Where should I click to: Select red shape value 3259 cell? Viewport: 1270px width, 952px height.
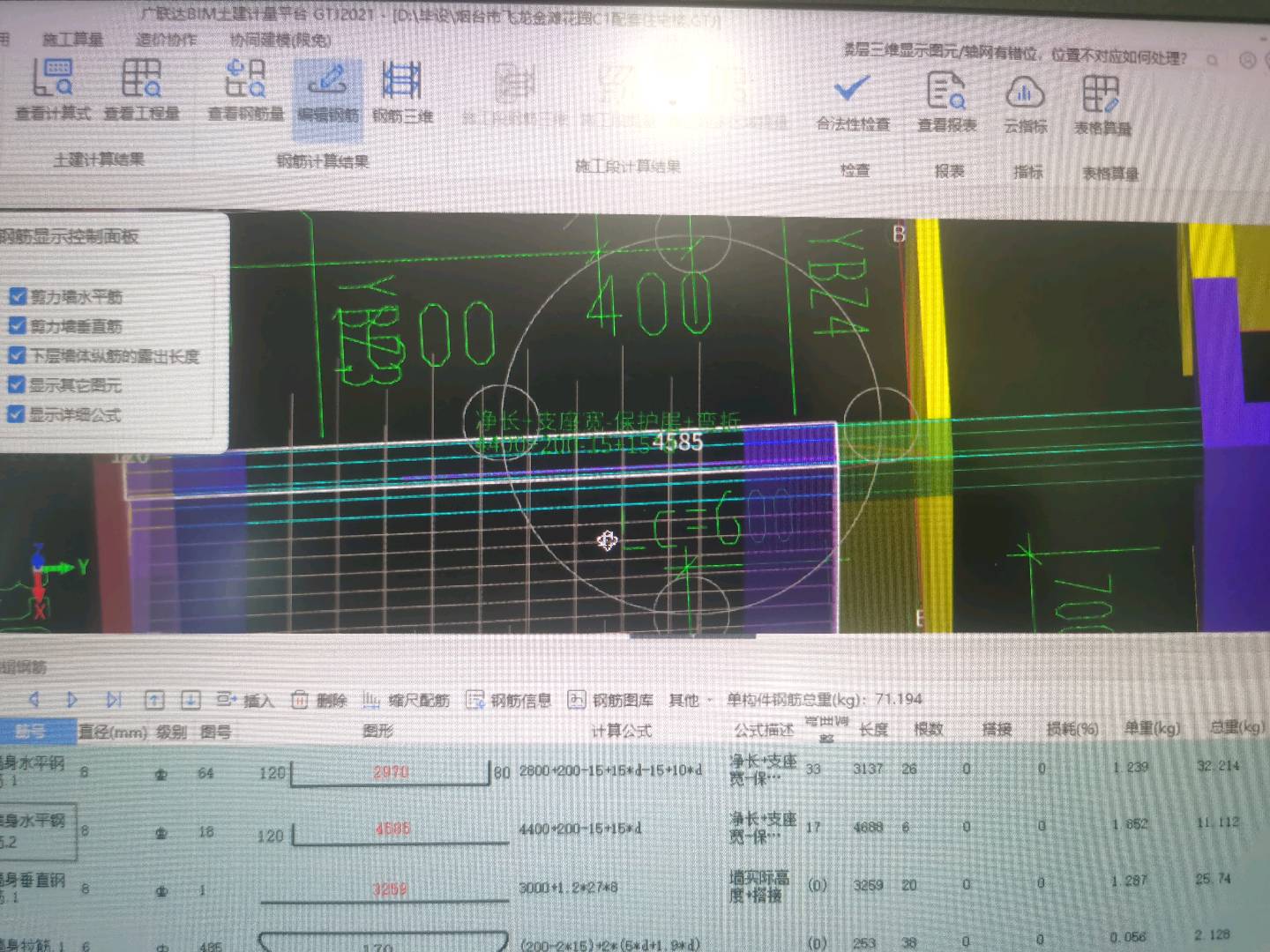coord(389,889)
